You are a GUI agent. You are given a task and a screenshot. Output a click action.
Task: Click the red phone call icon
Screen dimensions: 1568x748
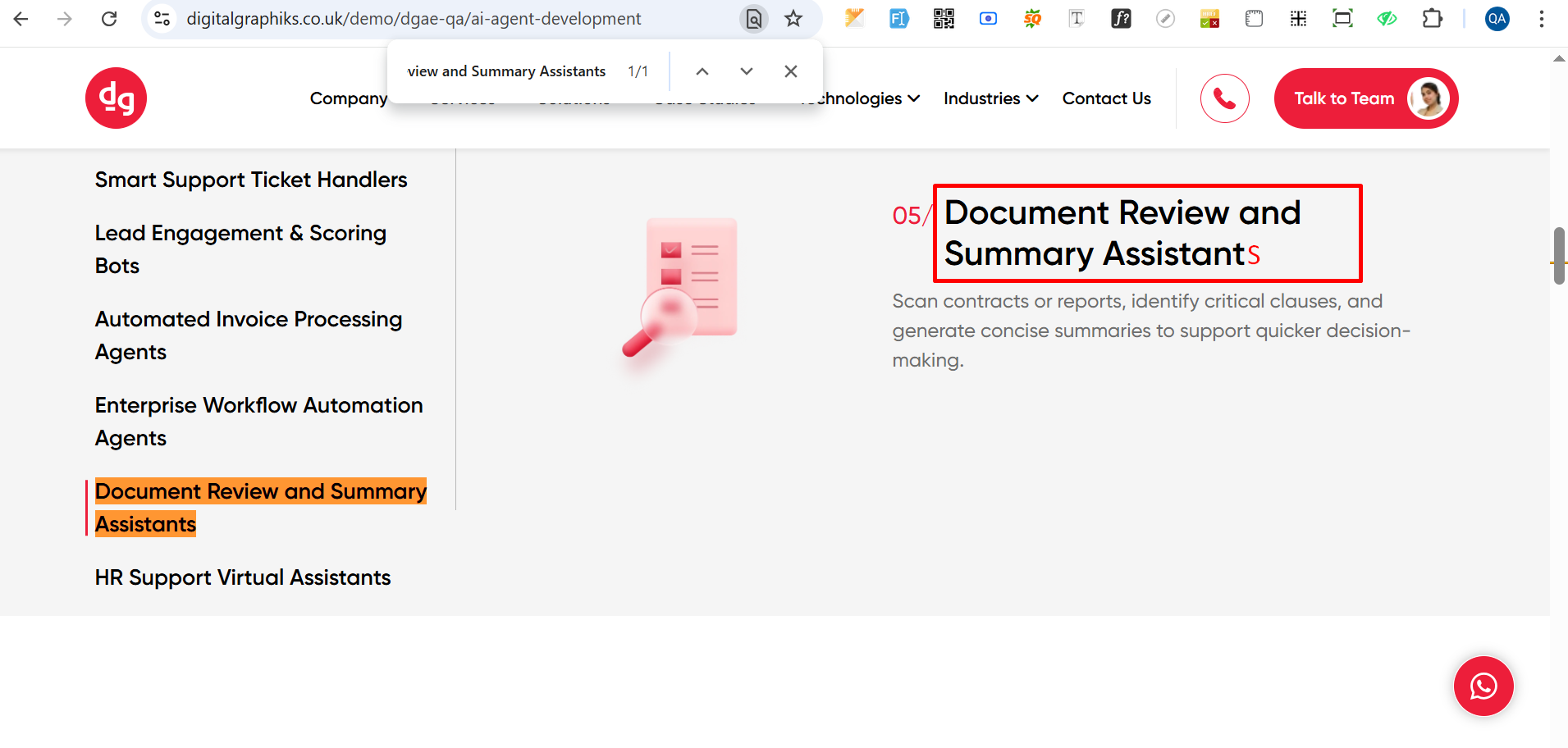pyautogui.click(x=1224, y=98)
